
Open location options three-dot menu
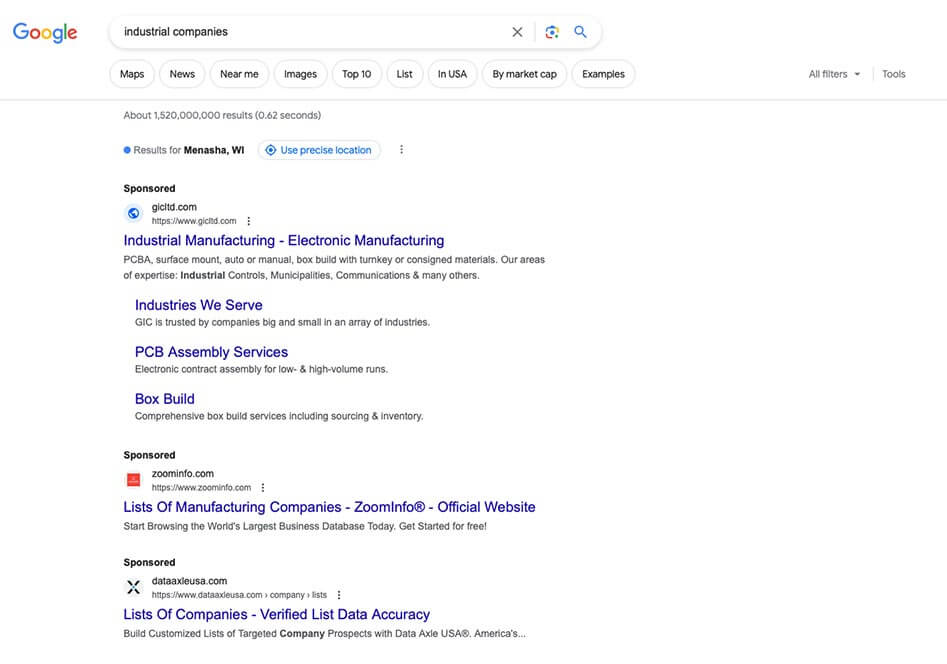point(401,150)
